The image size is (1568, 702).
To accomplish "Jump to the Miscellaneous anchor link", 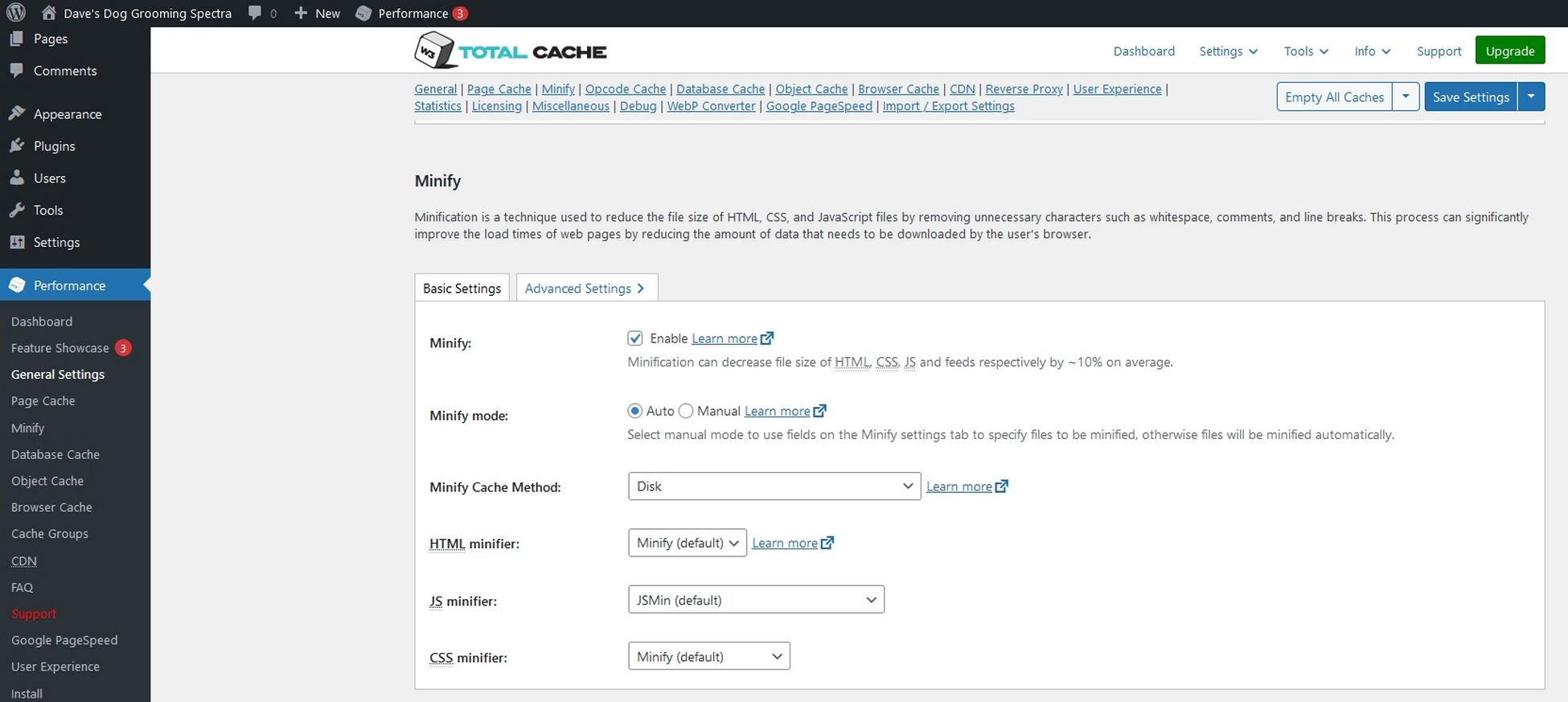I will coord(571,106).
